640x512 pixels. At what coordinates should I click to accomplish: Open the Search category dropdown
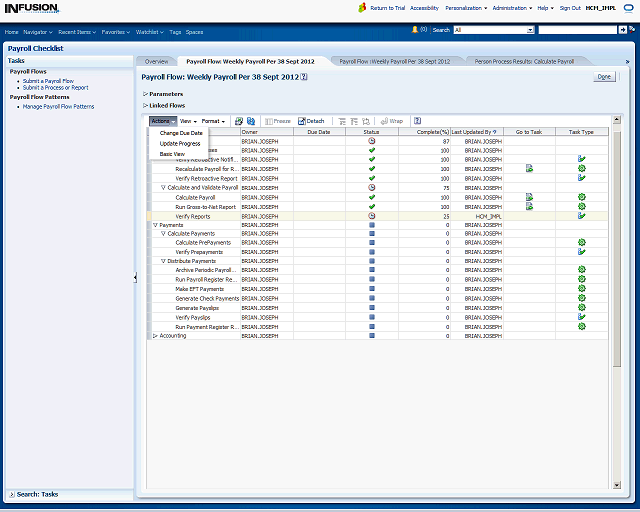click(493, 30)
